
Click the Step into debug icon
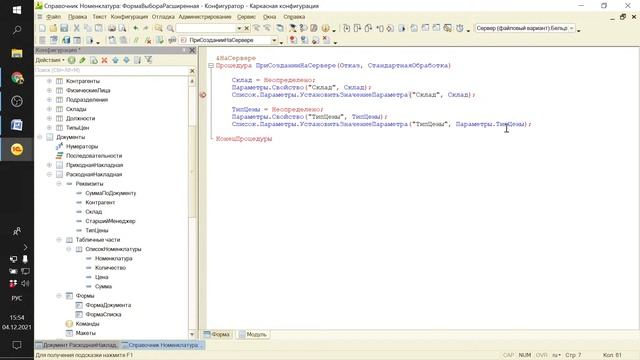[347, 28]
